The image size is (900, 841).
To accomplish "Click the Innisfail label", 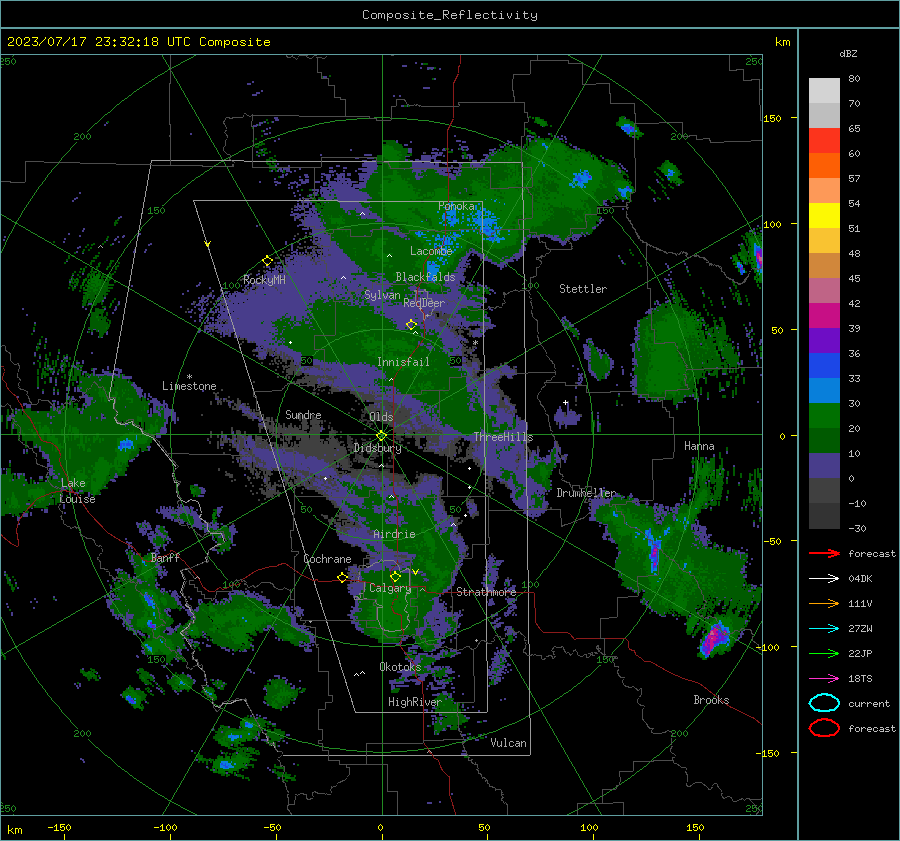I will tap(403, 362).
